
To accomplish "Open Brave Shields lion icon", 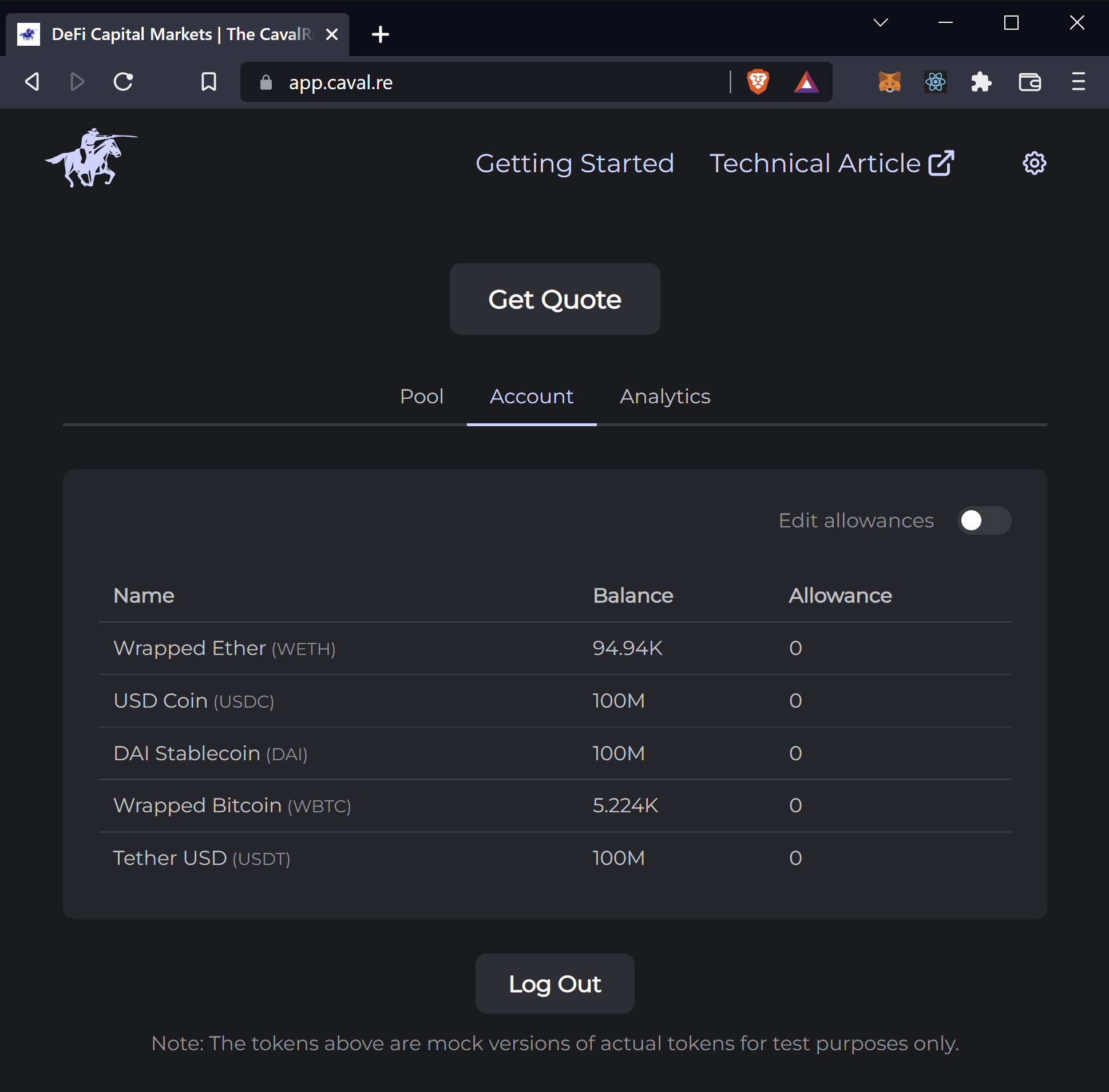I will click(758, 81).
